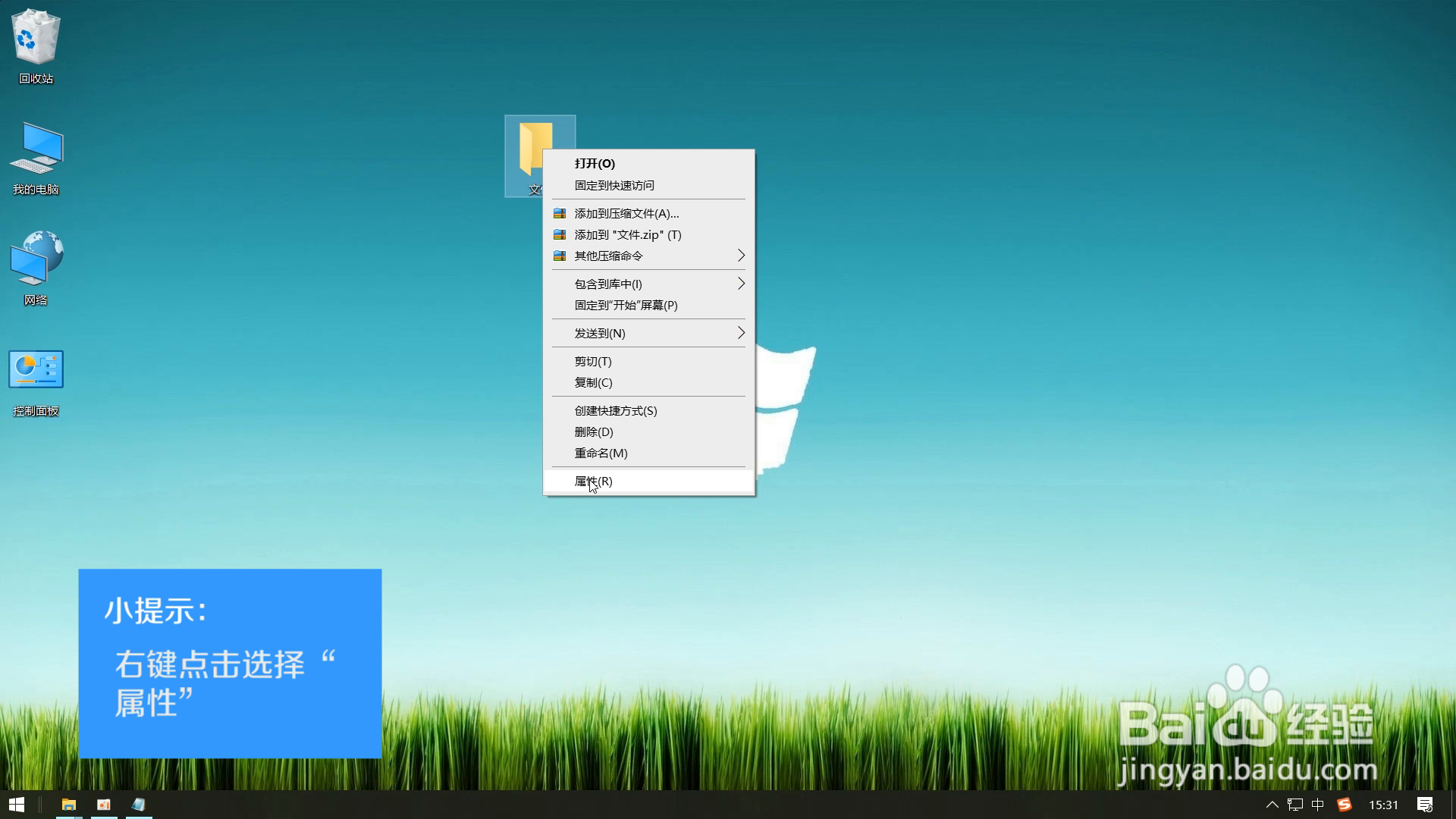The height and width of the screenshot is (819, 1456).
Task: Toggle the 中 input language indicator
Action: [1318, 805]
